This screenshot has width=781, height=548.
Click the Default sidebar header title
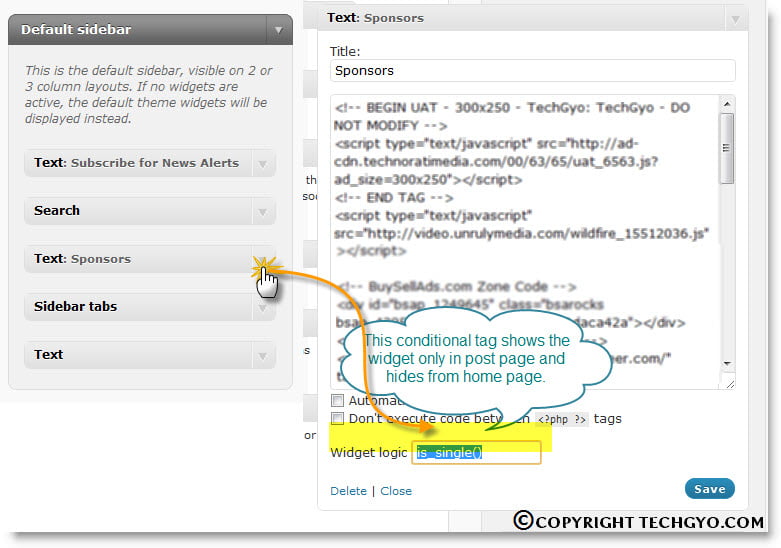76,29
